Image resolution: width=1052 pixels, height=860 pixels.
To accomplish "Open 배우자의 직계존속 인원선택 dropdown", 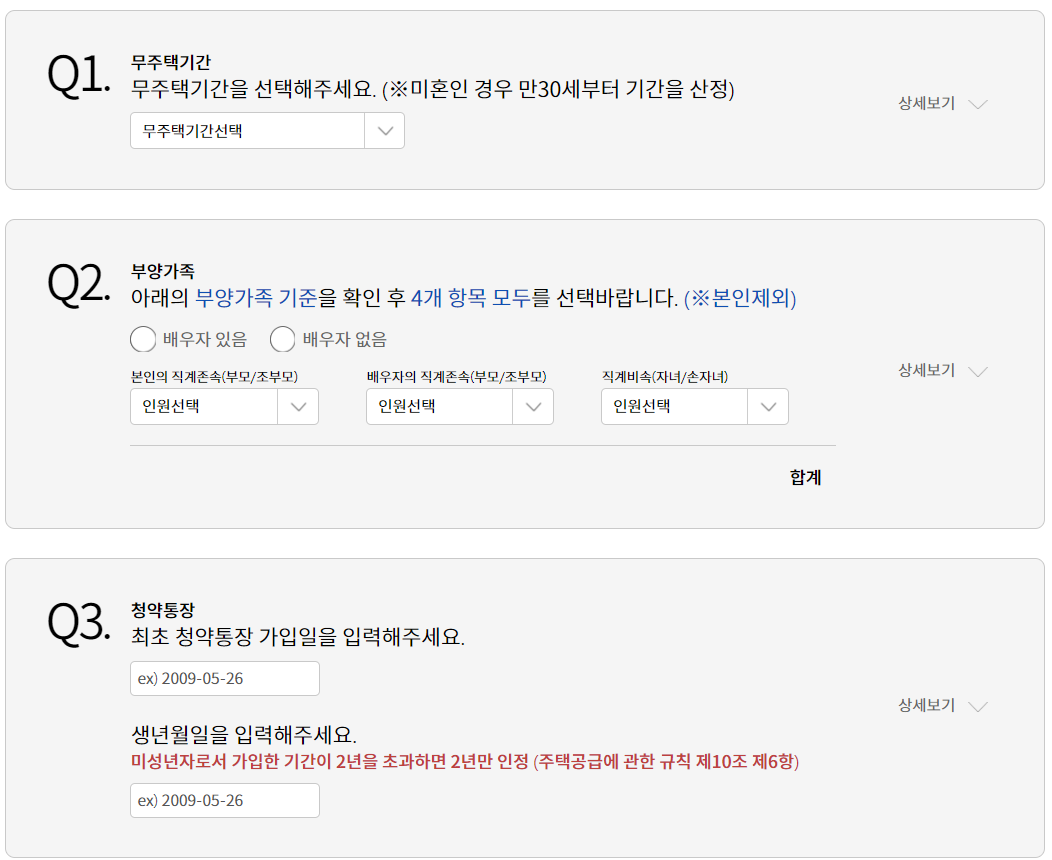I will click(460, 407).
